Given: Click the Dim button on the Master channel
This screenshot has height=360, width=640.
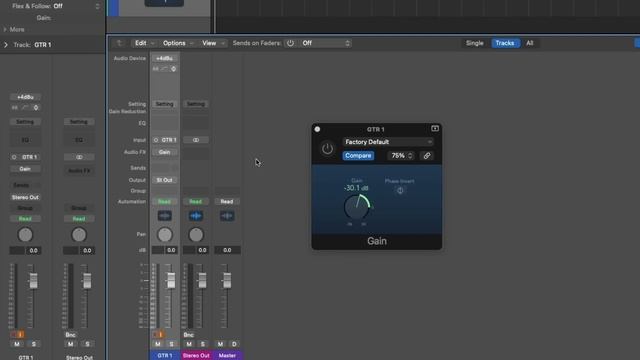Looking at the screenshot, I should [x=234, y=344].
